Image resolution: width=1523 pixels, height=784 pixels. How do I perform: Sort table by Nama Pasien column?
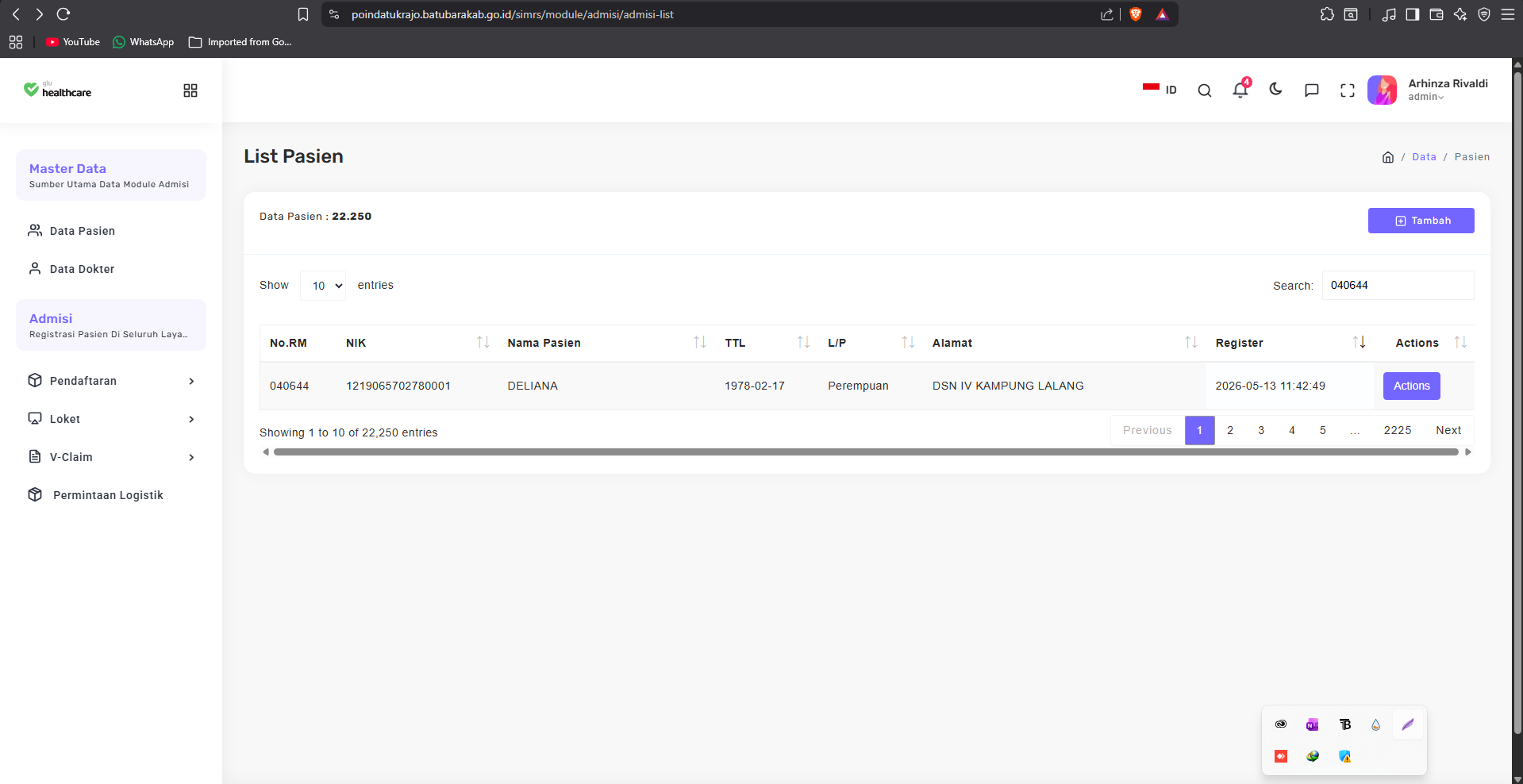tap(606, 343)
